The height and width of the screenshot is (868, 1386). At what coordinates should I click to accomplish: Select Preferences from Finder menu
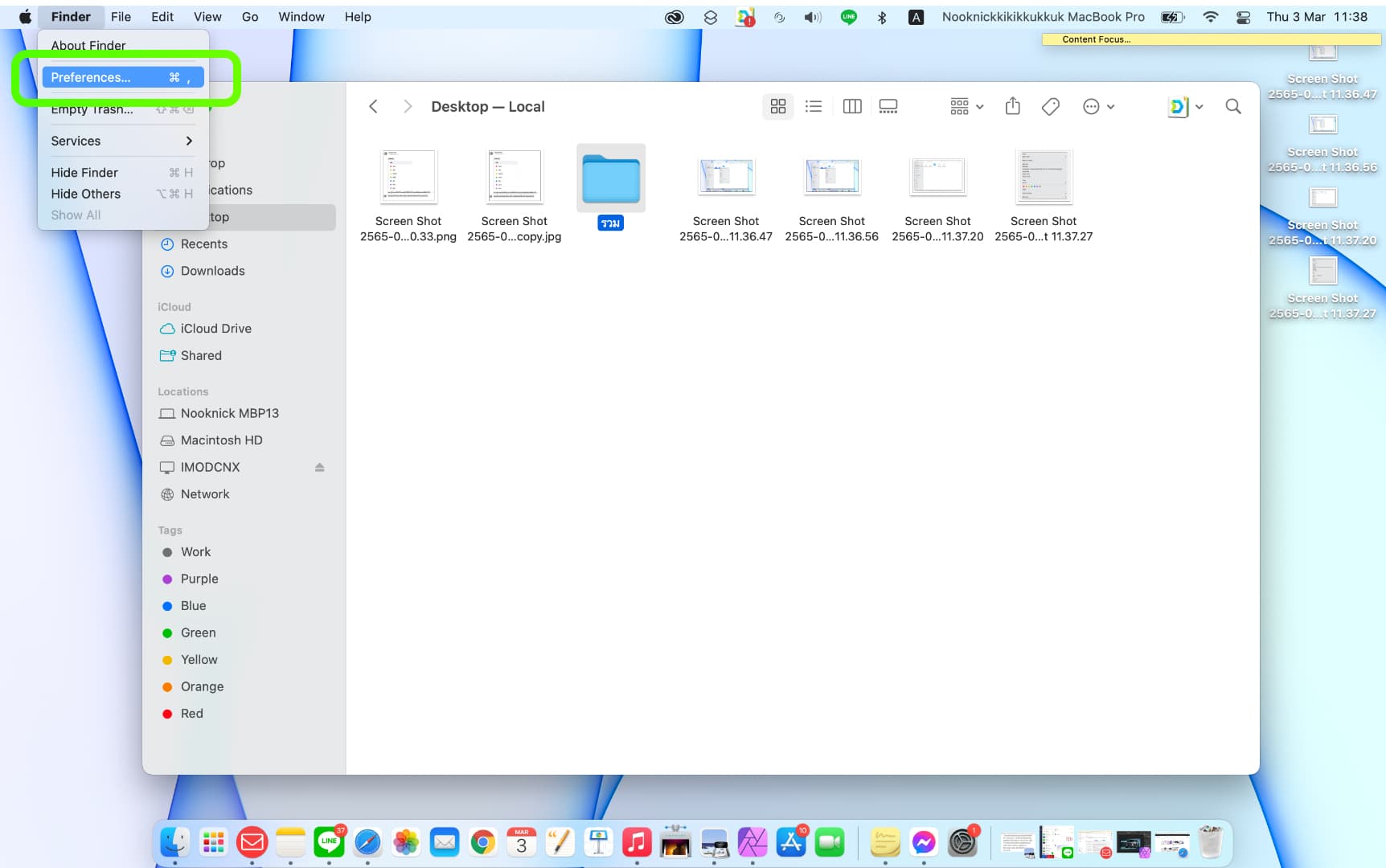(x=122, y=77)
